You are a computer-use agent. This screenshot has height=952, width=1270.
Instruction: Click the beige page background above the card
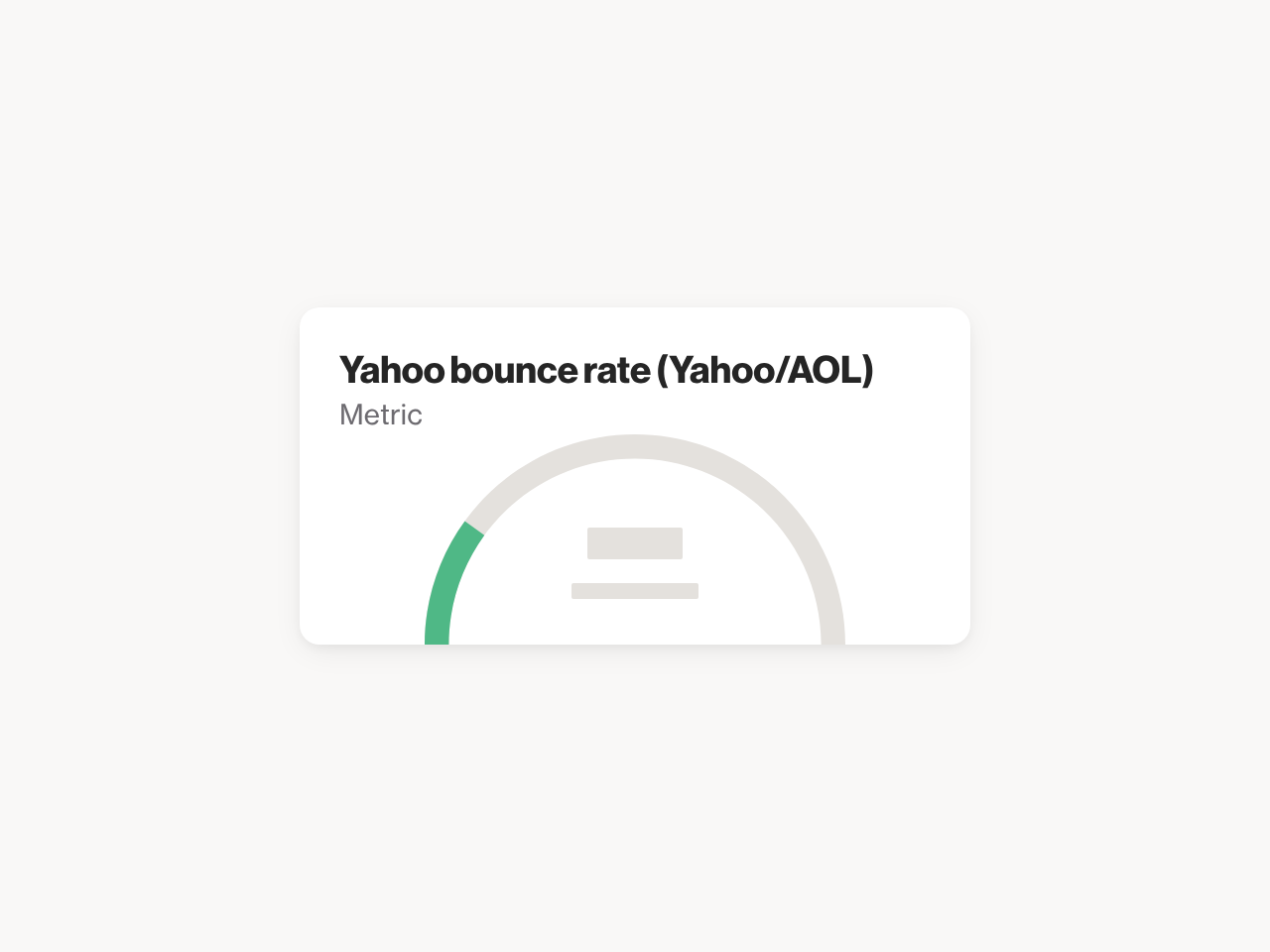point(635,149)
